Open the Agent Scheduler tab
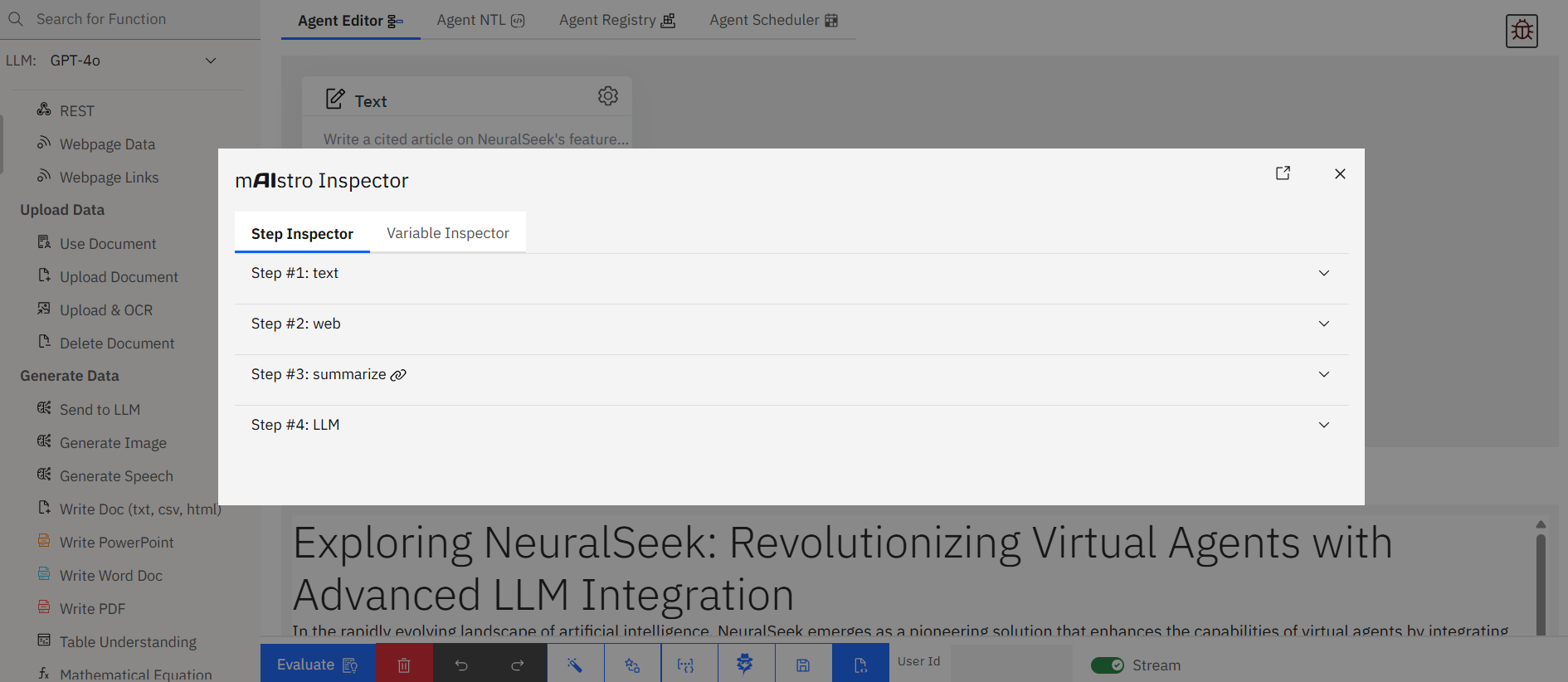This screenshot has width=1568, height=682. click(x=773, y=20)
